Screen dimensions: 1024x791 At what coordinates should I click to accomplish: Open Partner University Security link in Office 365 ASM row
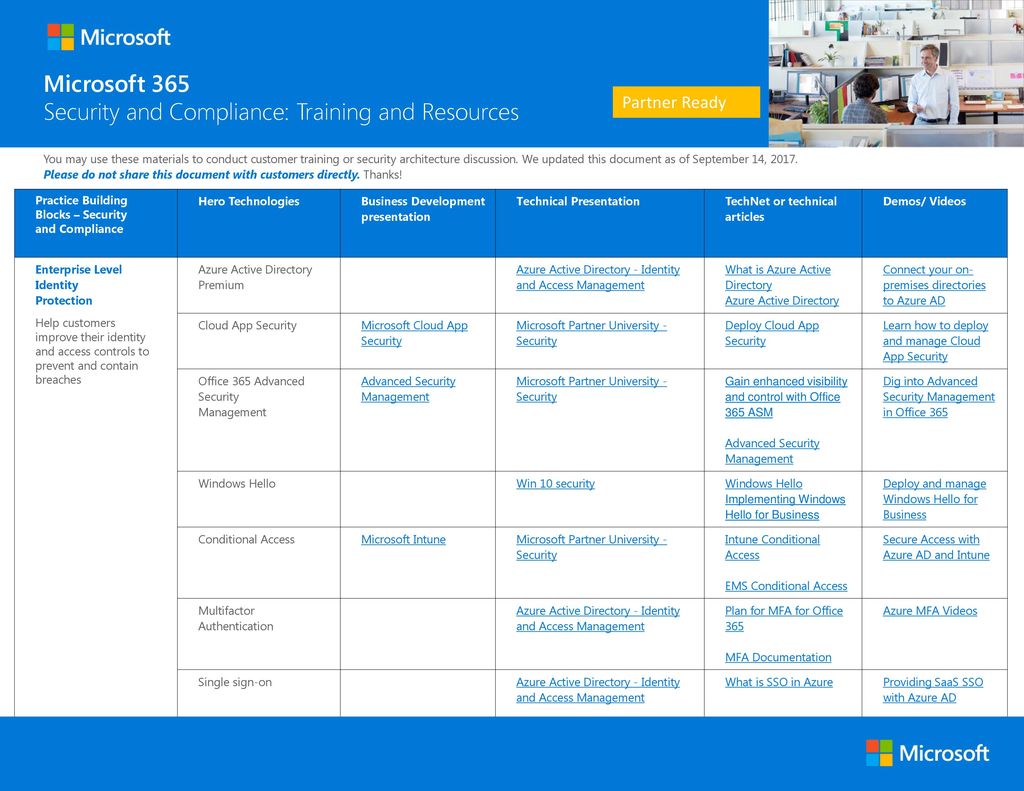pos(591,389)
